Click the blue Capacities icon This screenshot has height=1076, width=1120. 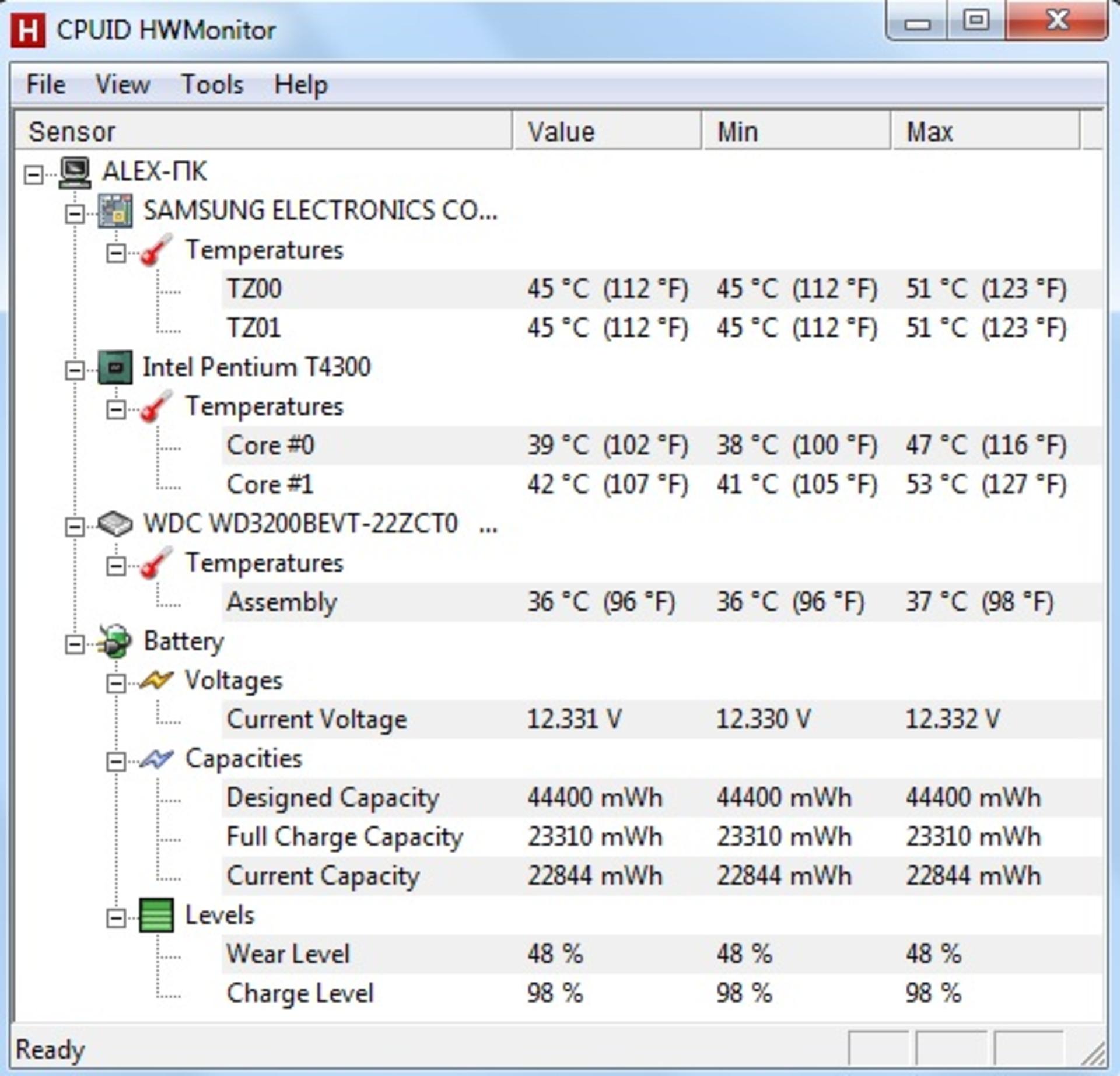[156, 759]
